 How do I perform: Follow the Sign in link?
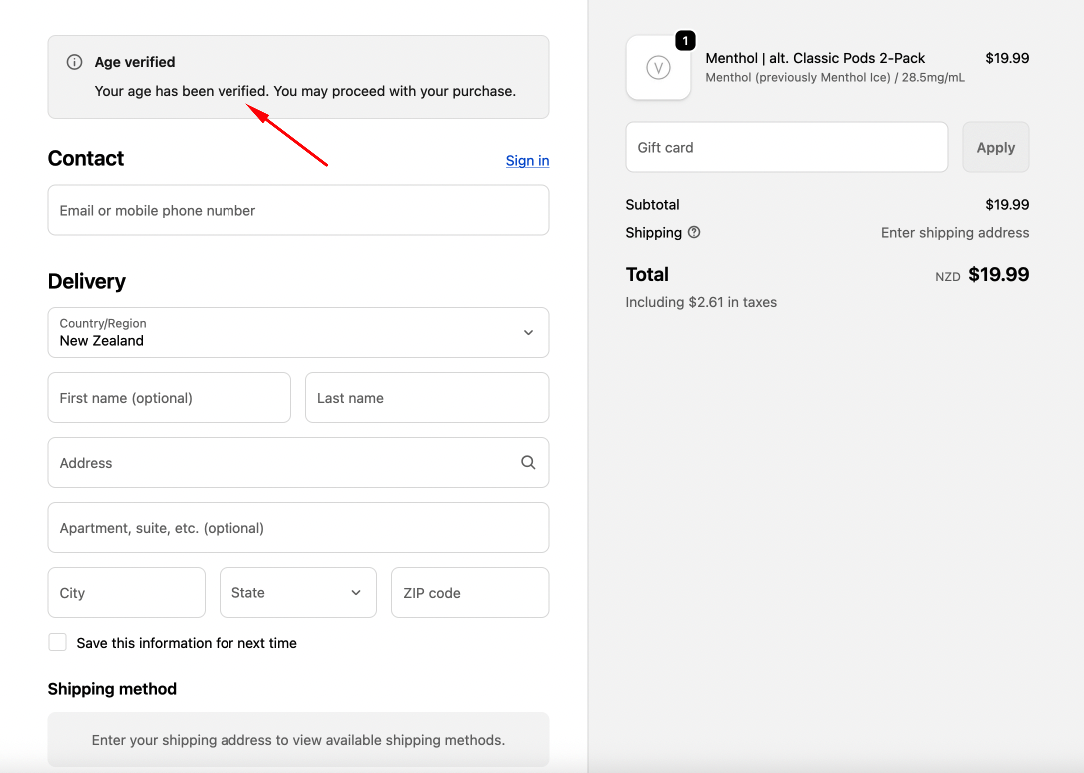[x=527, y=161]
